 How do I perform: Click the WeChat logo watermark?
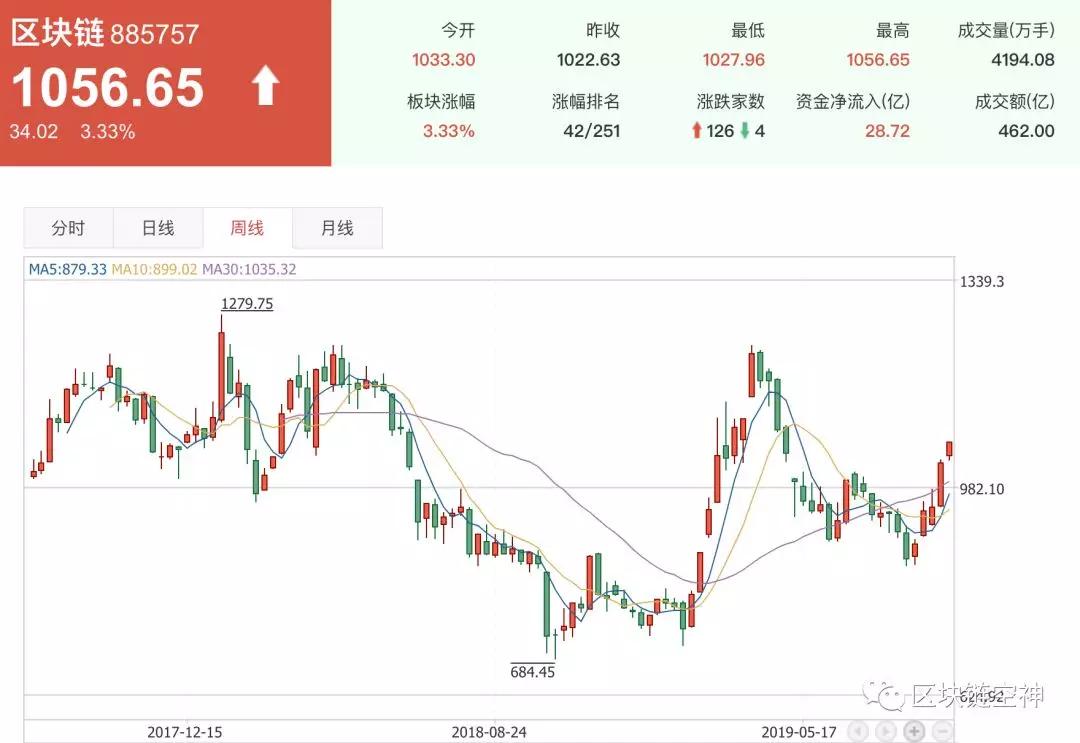884,695
